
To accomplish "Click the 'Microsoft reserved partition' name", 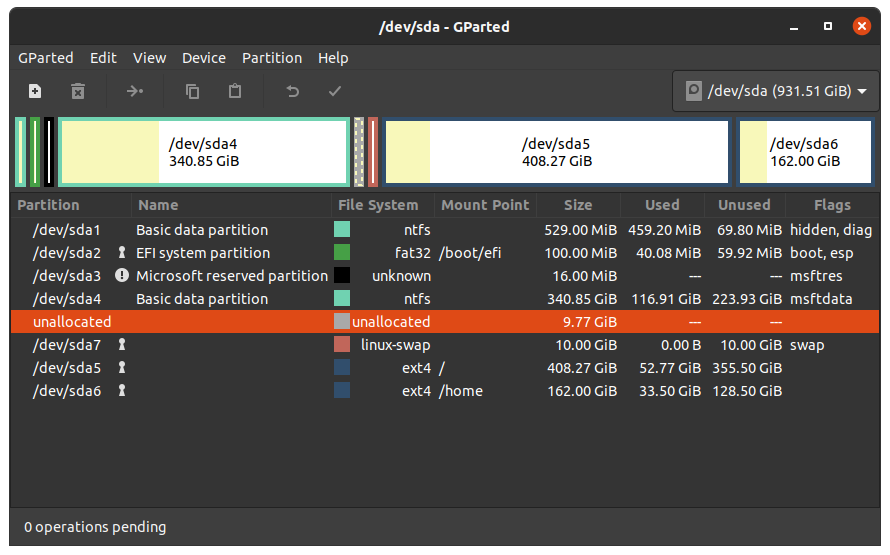I will [x=232, y=276].
